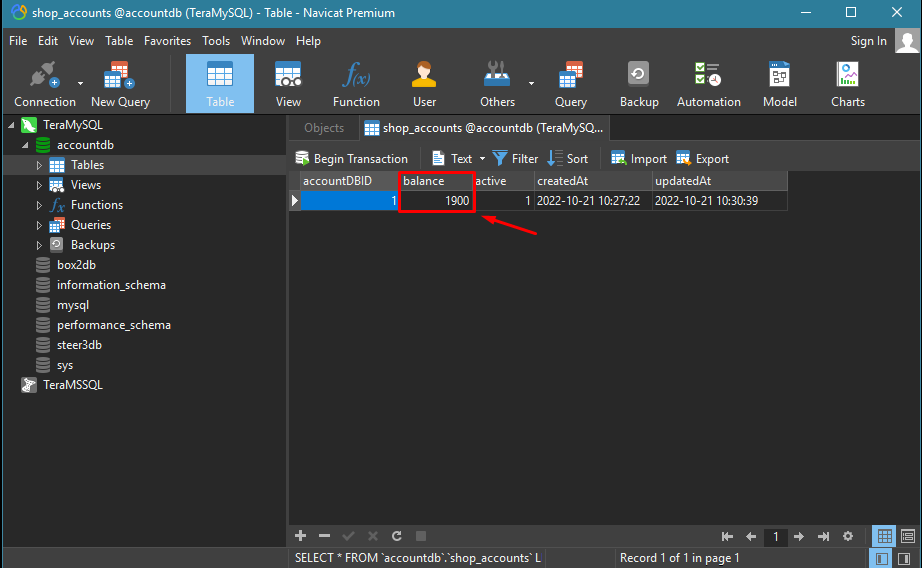Image resolution: width=922 pixels, height=568 pixels.
Task: Open the Model toolbar button
Action: (x=780, y=84)
